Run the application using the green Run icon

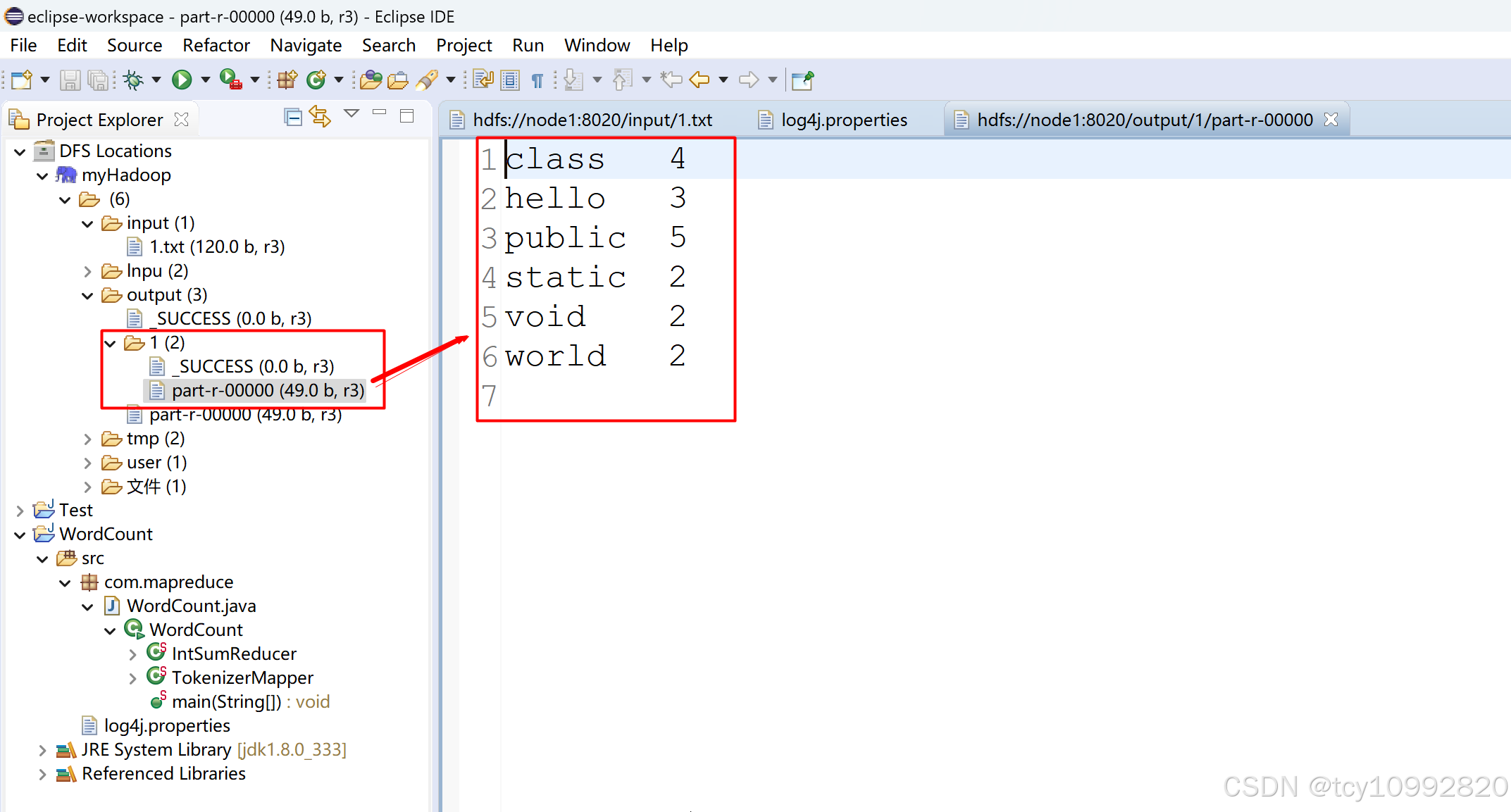coord(181,80)
